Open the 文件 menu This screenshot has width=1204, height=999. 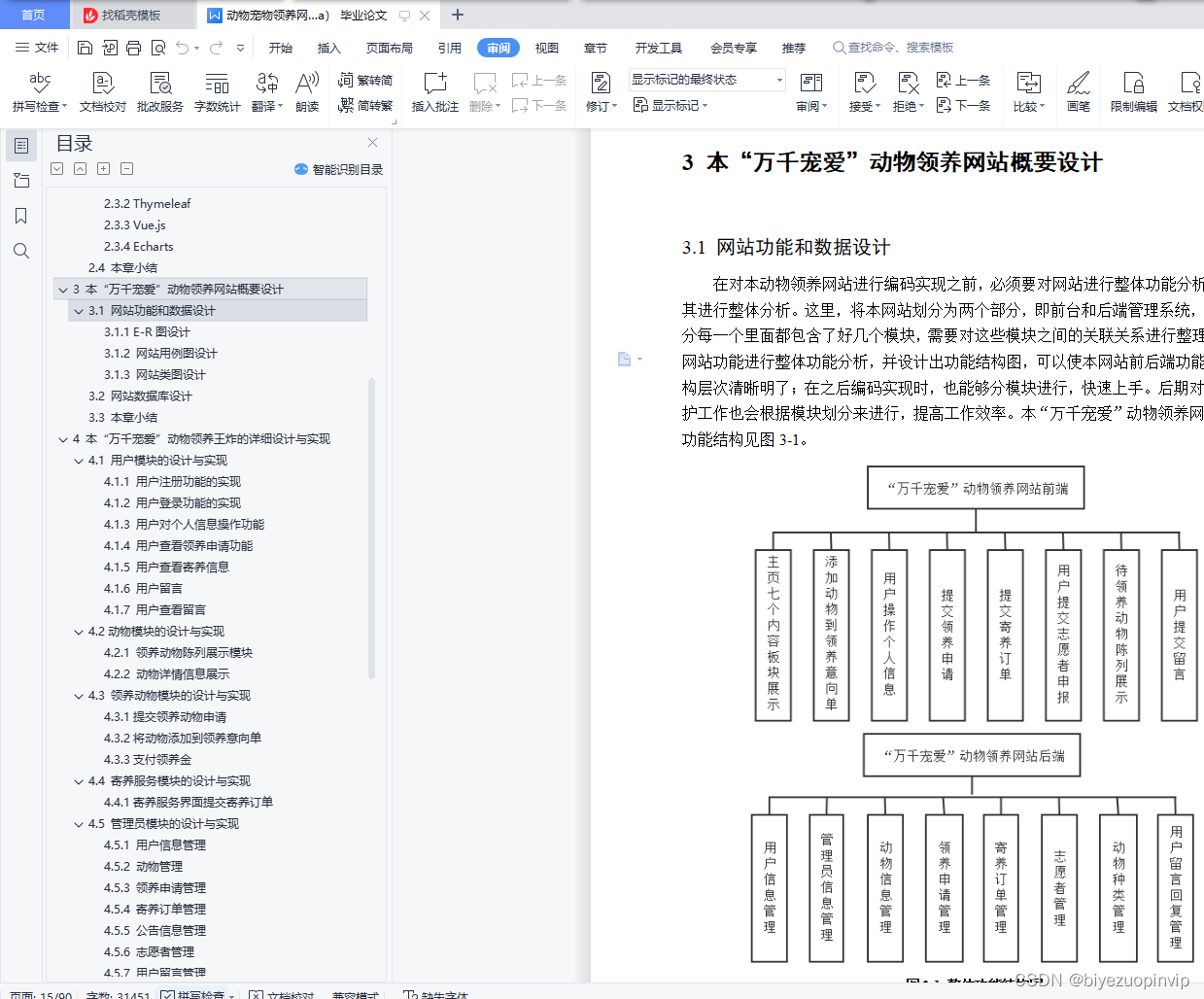click(37, 48)
